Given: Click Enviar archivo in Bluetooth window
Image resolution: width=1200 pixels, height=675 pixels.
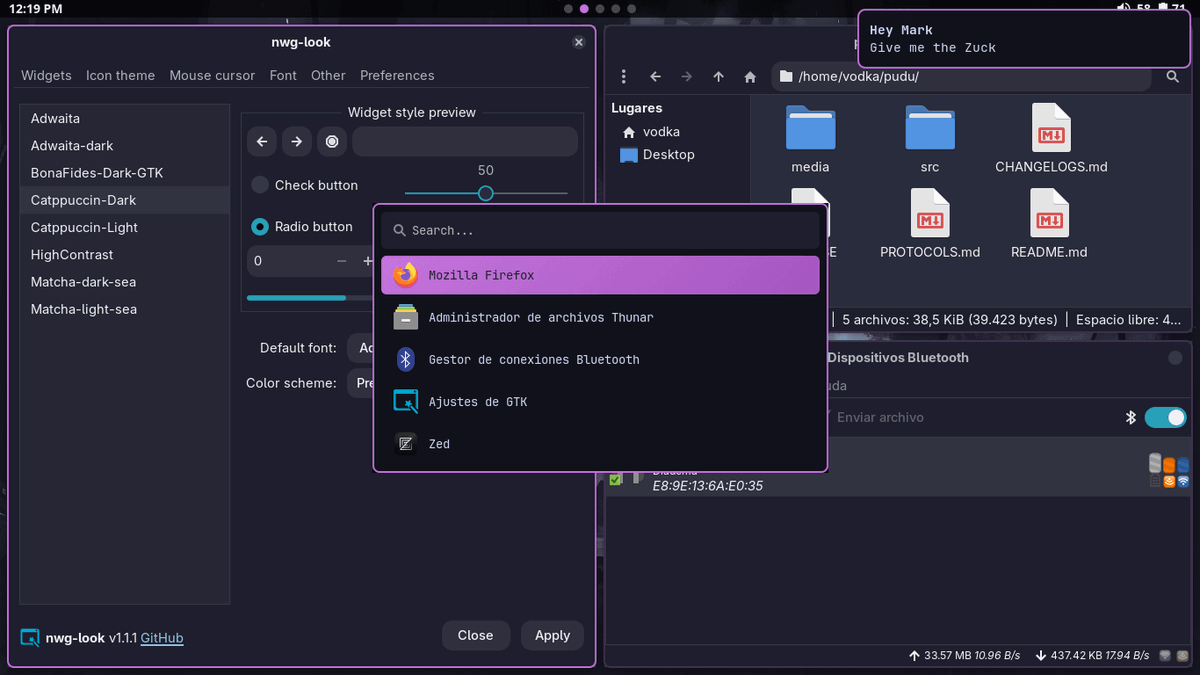Looking at the screenshot, I should 880,417.
